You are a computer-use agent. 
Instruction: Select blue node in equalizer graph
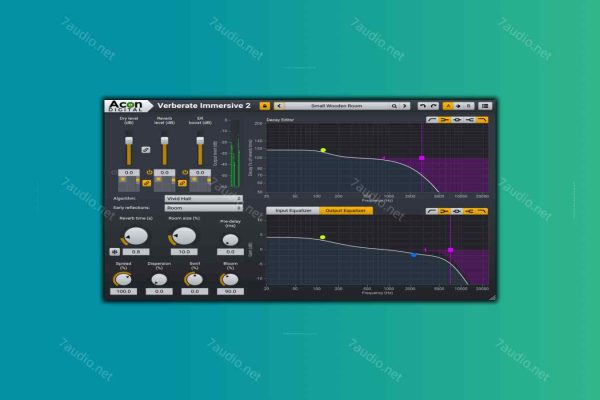point(413,255)
